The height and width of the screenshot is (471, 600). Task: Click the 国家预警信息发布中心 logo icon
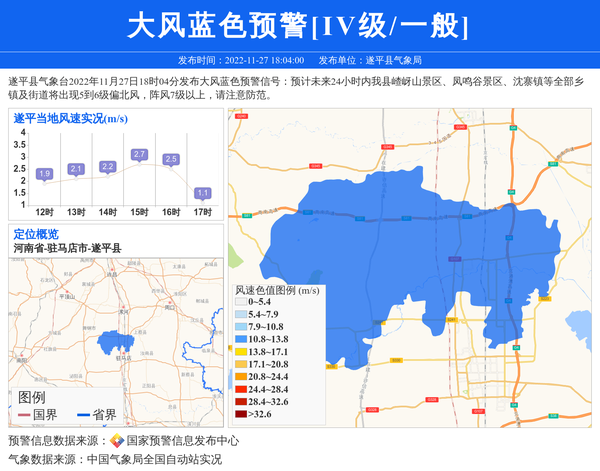(x=116, y=440)
